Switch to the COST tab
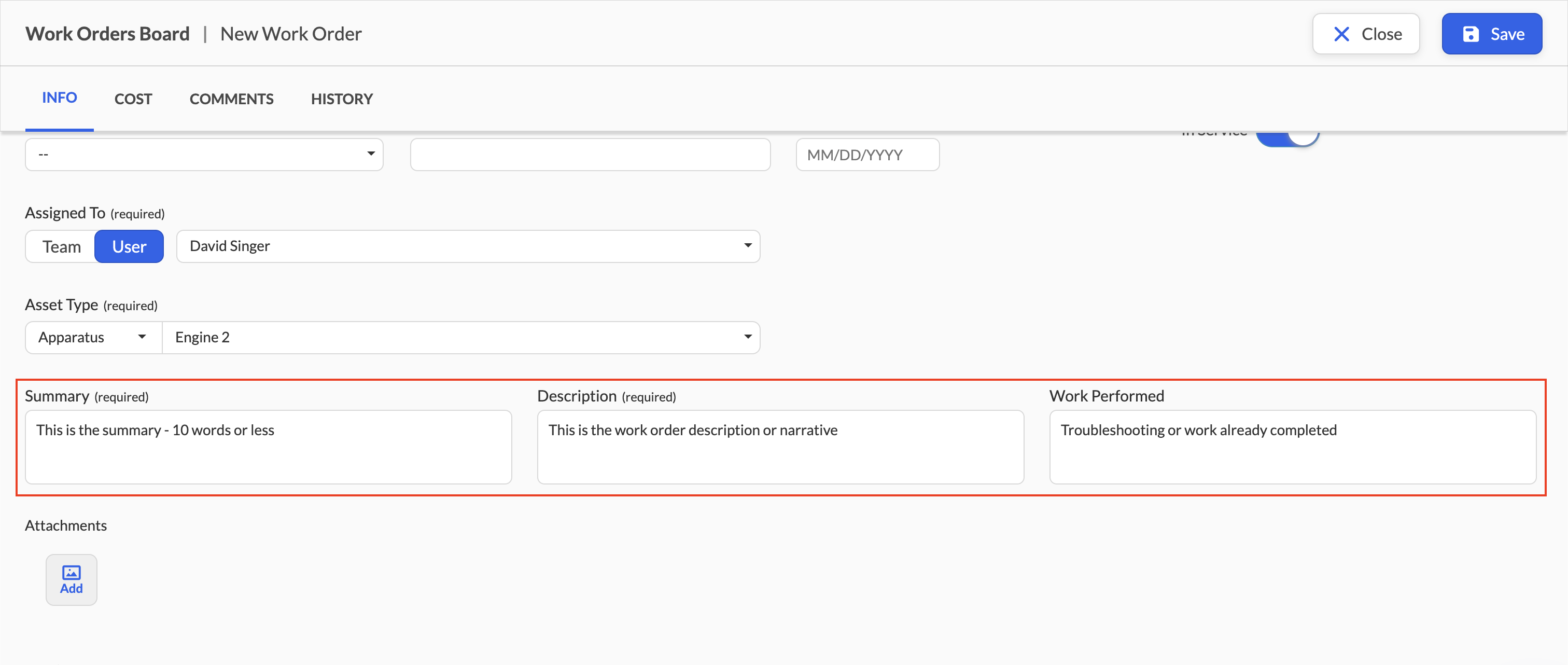Viewport: 1568px width, 665px height. pos(133,99)
